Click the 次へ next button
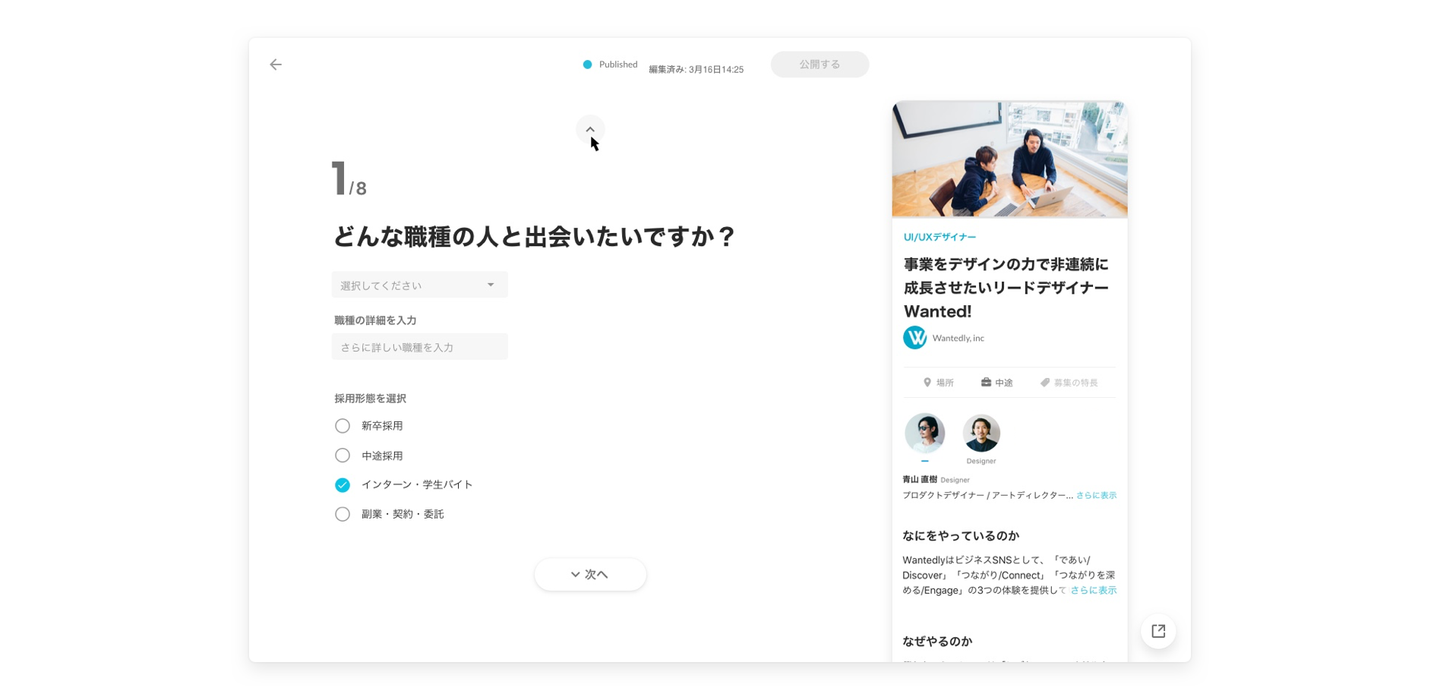The width and height of the screenshot is (1440, 700). pos(590,575)
